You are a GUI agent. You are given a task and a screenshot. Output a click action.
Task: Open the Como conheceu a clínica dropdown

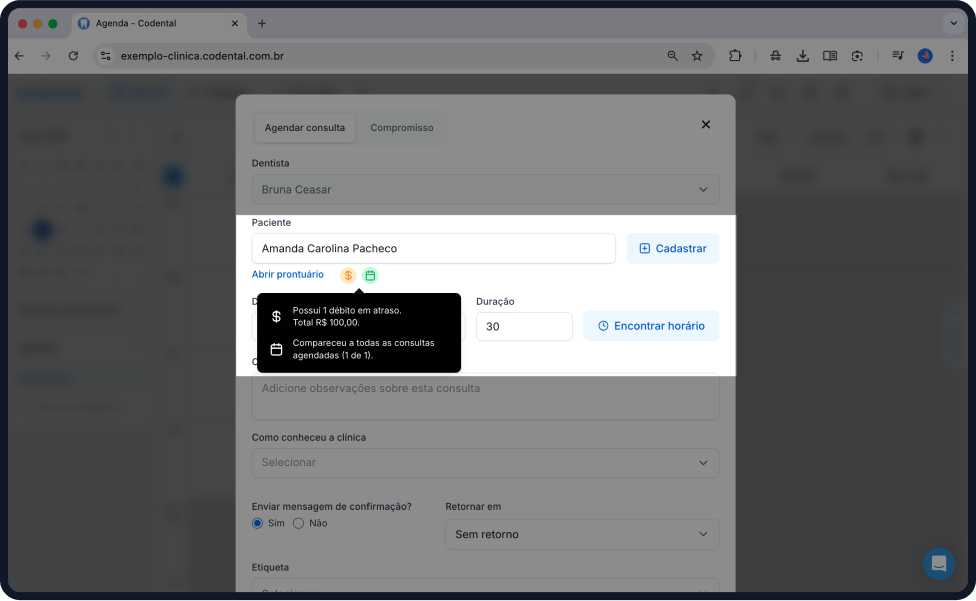pyautogui.click(x=485, y=463)
